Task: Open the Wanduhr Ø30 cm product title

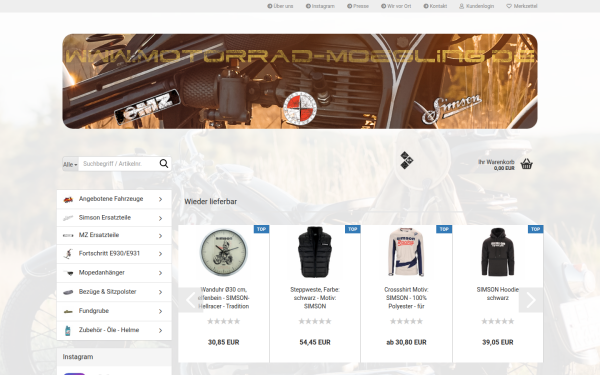Action: click(x=223, y=298)
